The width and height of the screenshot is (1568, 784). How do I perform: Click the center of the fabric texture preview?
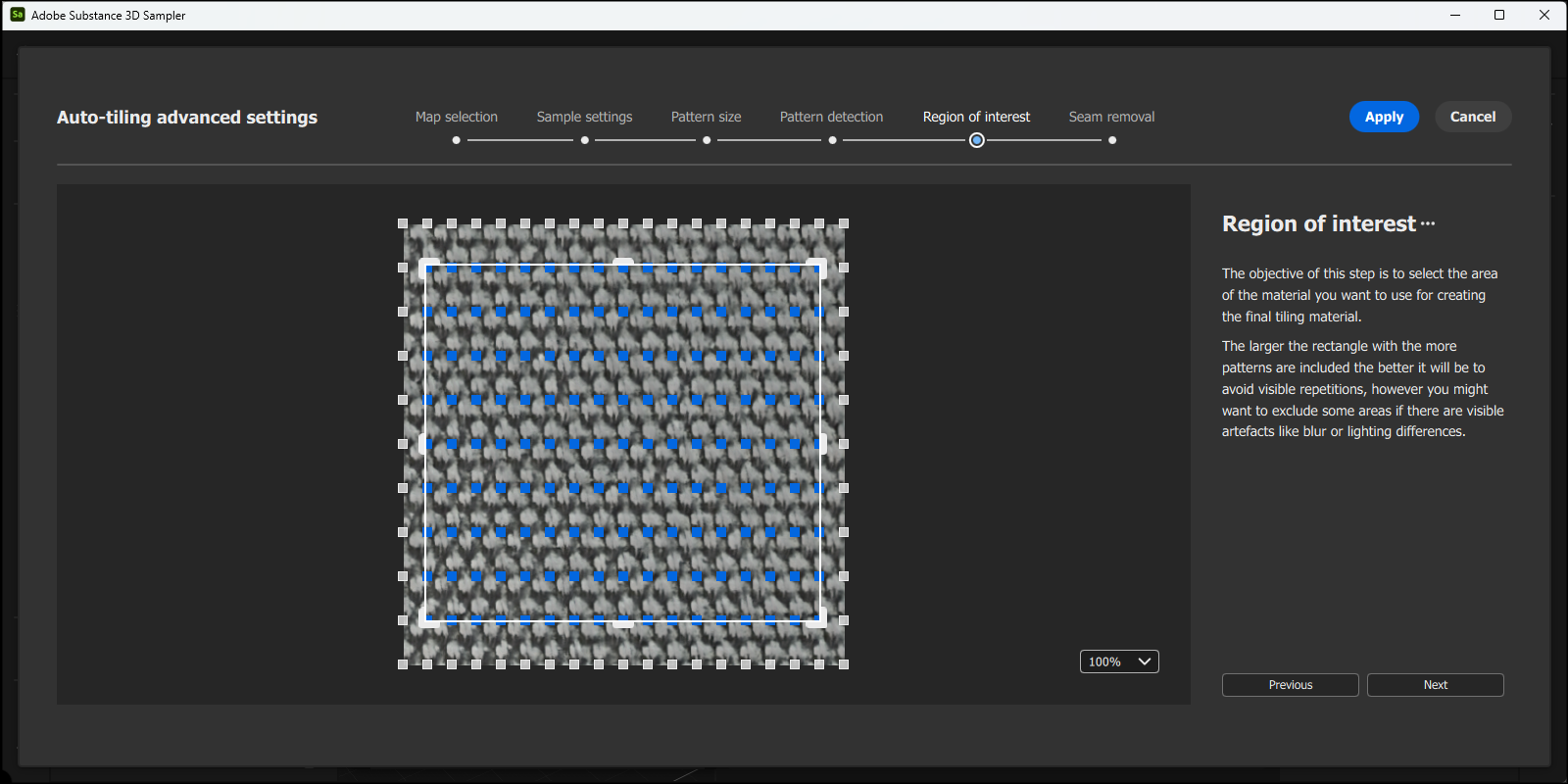point(623,443)
